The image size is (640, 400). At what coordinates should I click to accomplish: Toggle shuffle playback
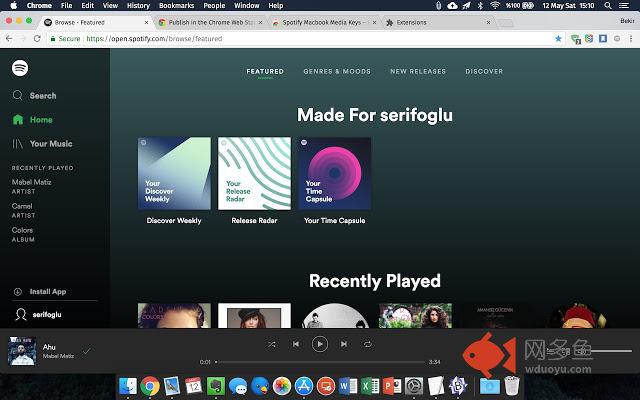tap(272, 344)
